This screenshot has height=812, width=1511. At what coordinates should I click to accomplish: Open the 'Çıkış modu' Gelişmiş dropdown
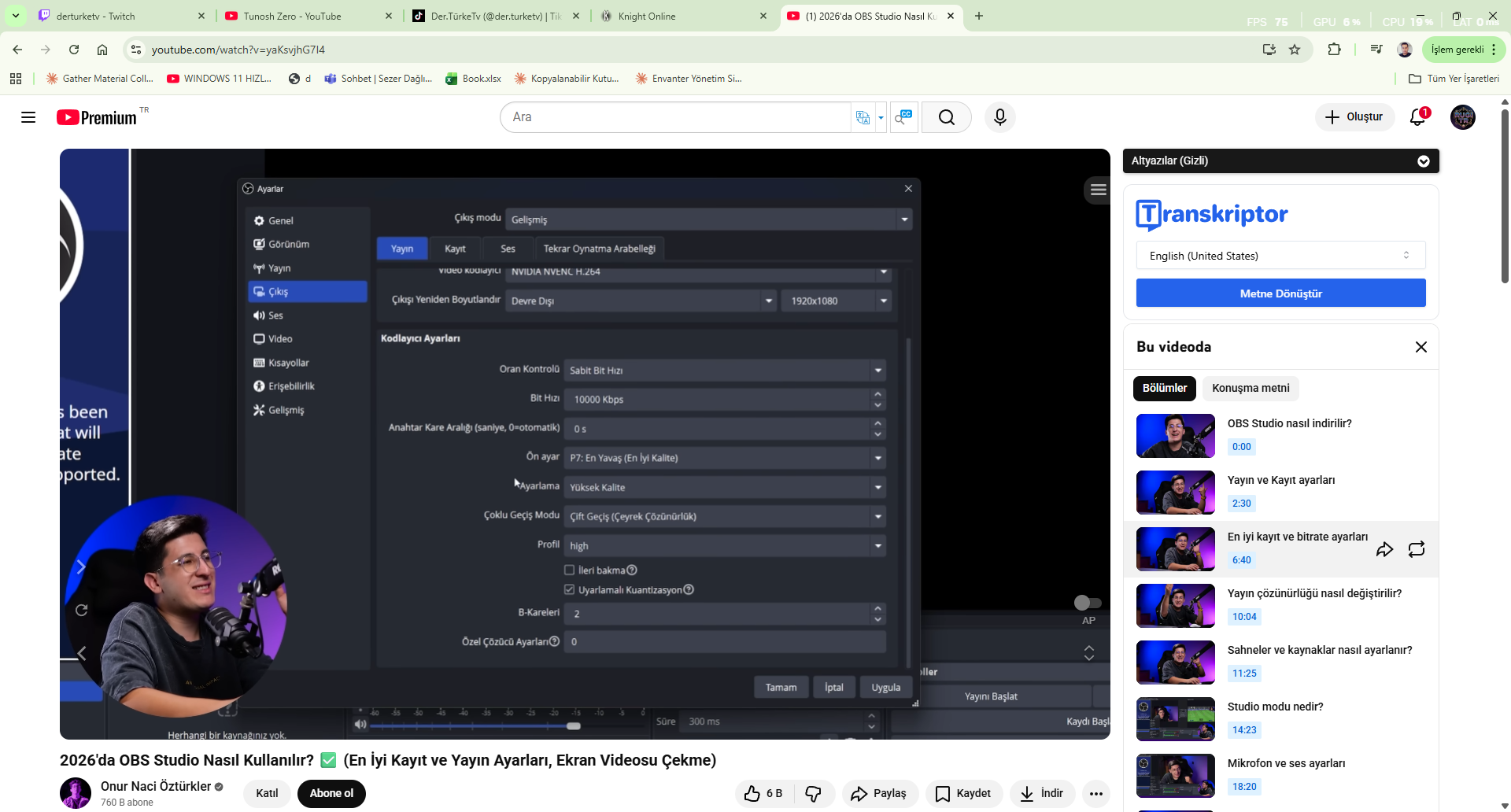click(x=709, y=220)
